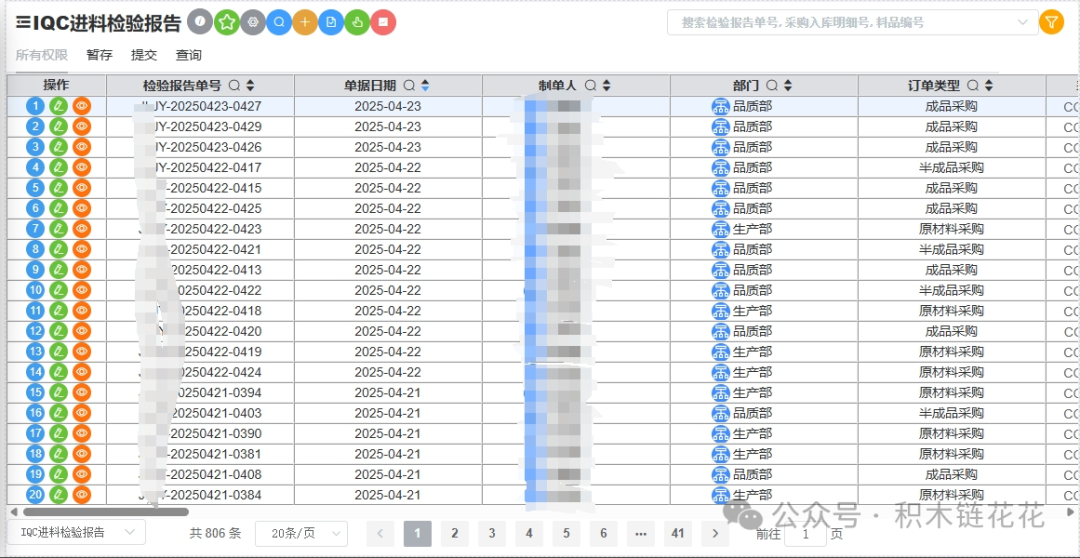Open the 20条/页 page size dropdown
Image resolution: width=1080 pixels, height=558 pixels.
301,534
